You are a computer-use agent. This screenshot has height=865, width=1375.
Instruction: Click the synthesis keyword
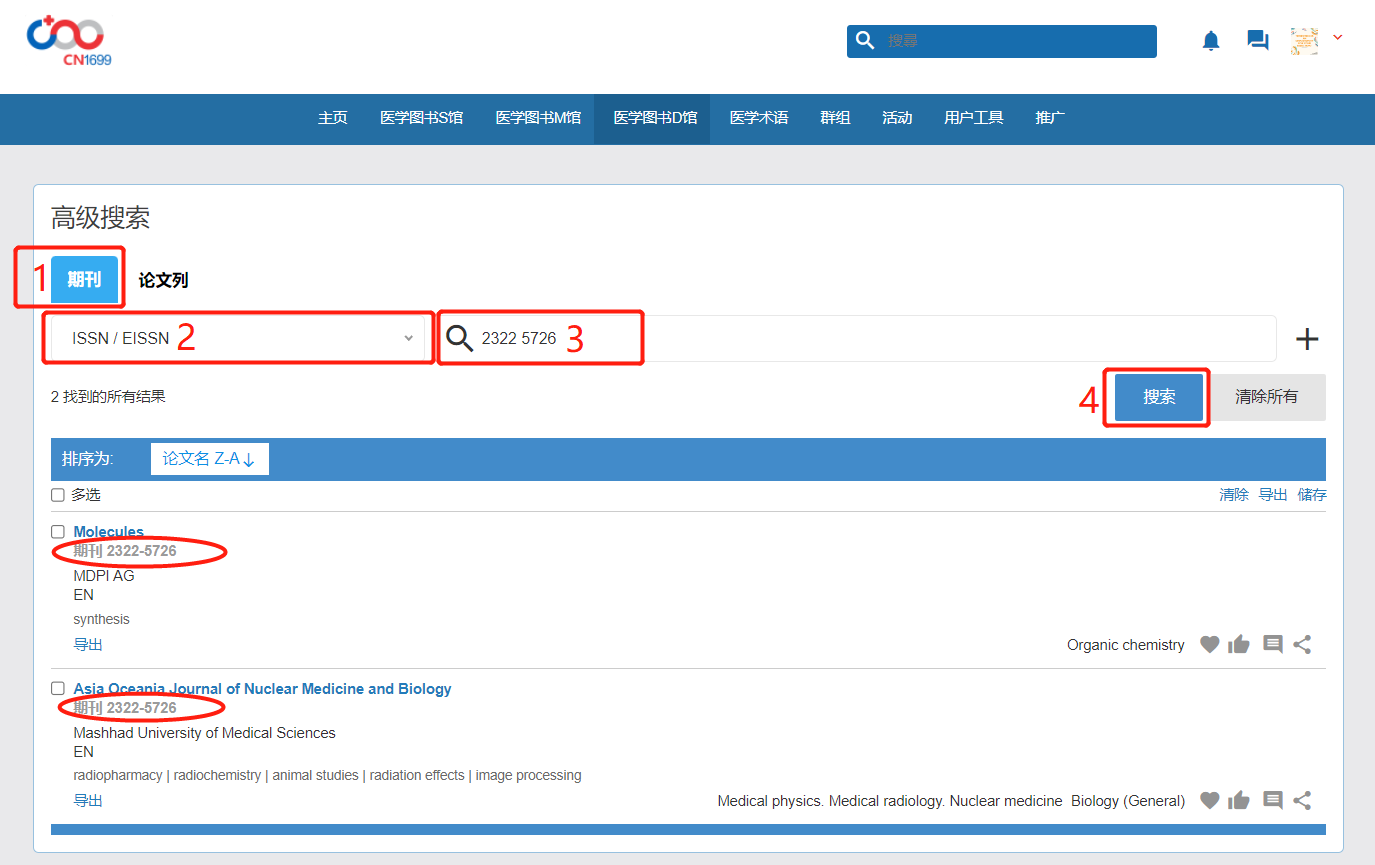coord(101,619)
